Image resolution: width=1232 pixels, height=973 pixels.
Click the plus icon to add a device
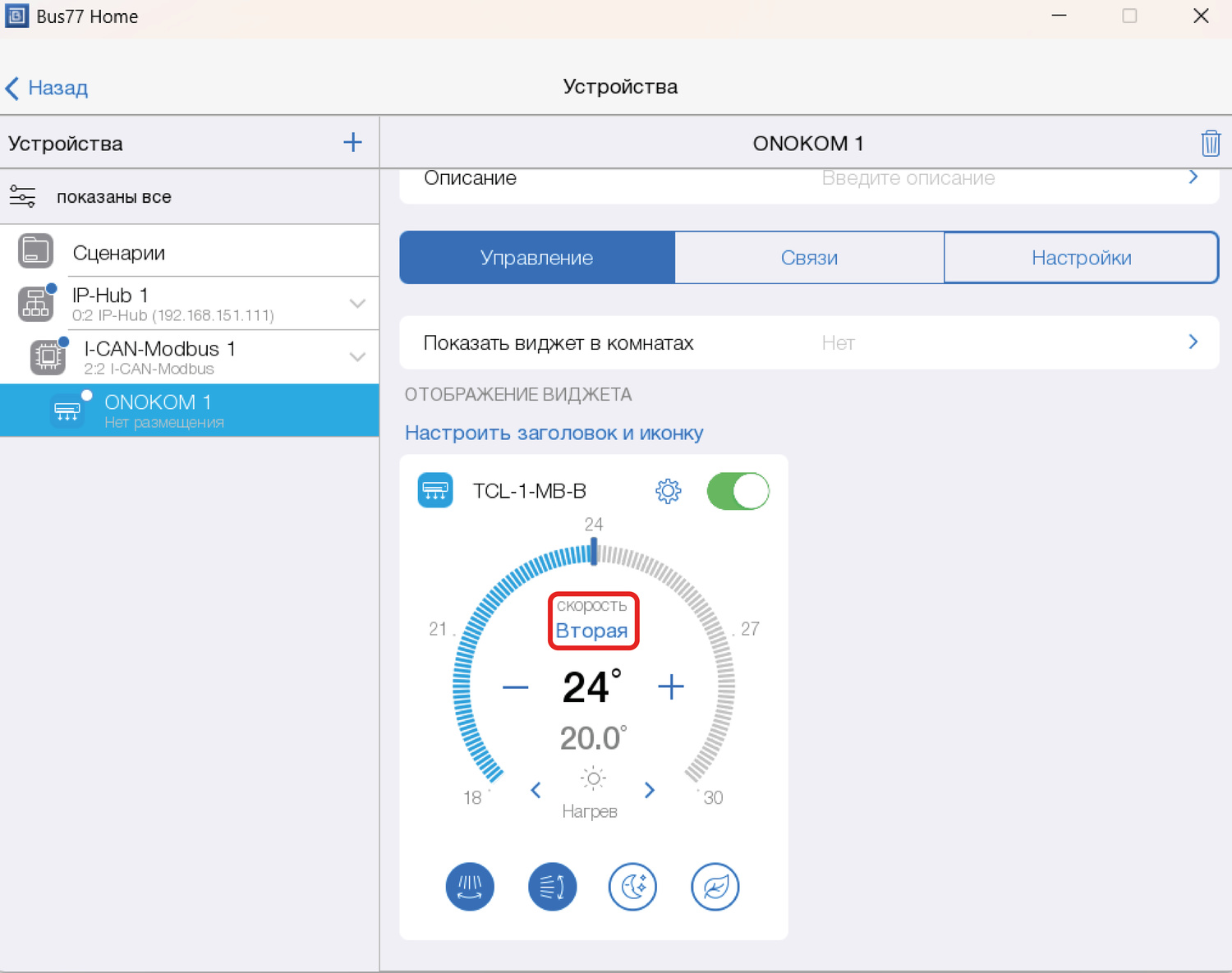point(352,143)
